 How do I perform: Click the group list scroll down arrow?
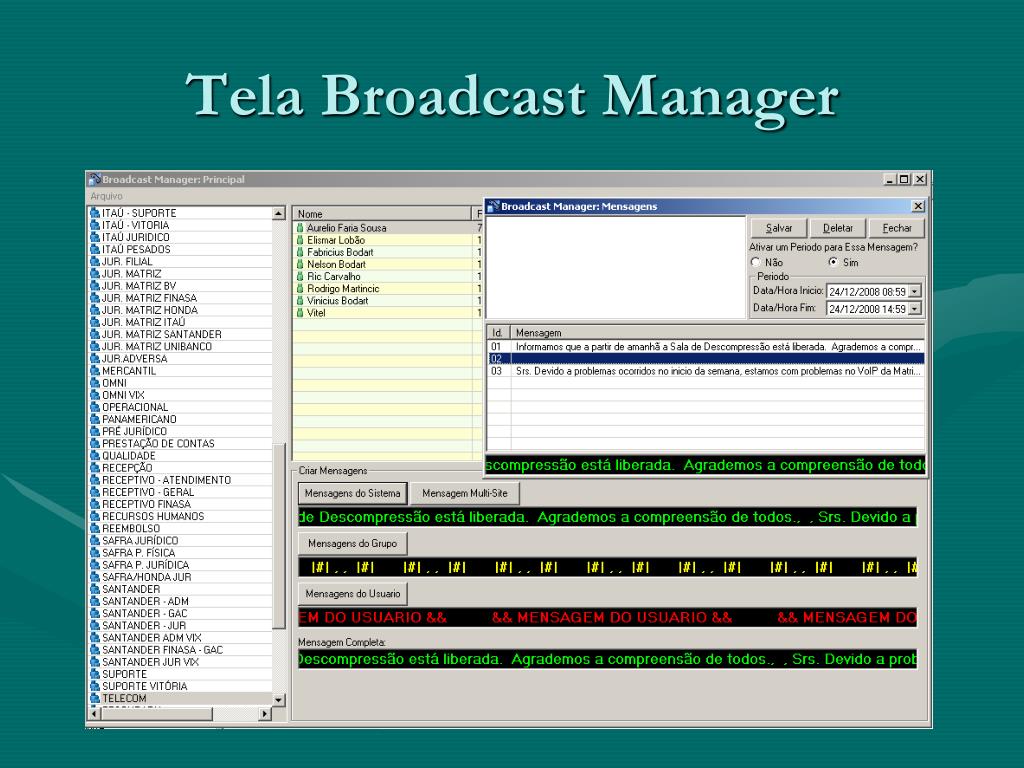click(279, 700)
